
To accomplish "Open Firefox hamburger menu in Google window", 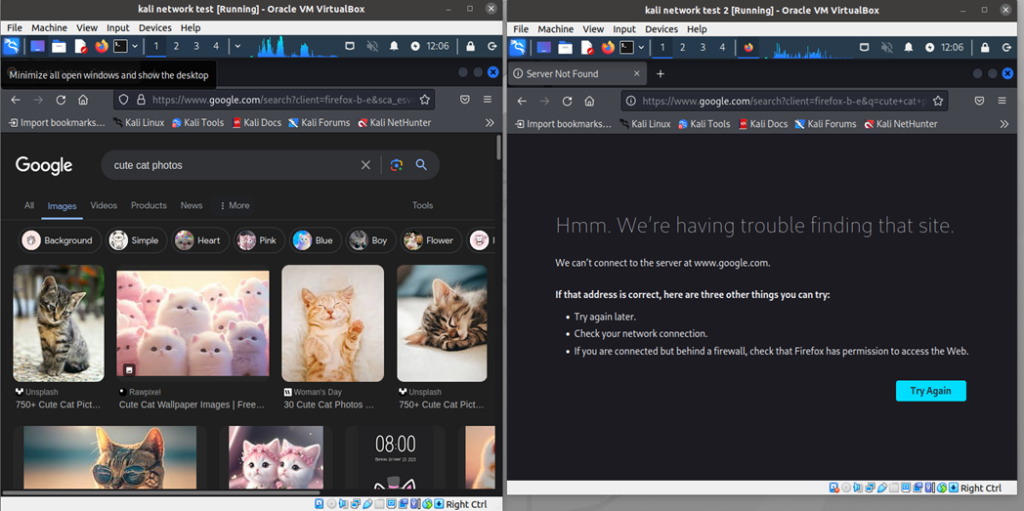I will point(488,100).
